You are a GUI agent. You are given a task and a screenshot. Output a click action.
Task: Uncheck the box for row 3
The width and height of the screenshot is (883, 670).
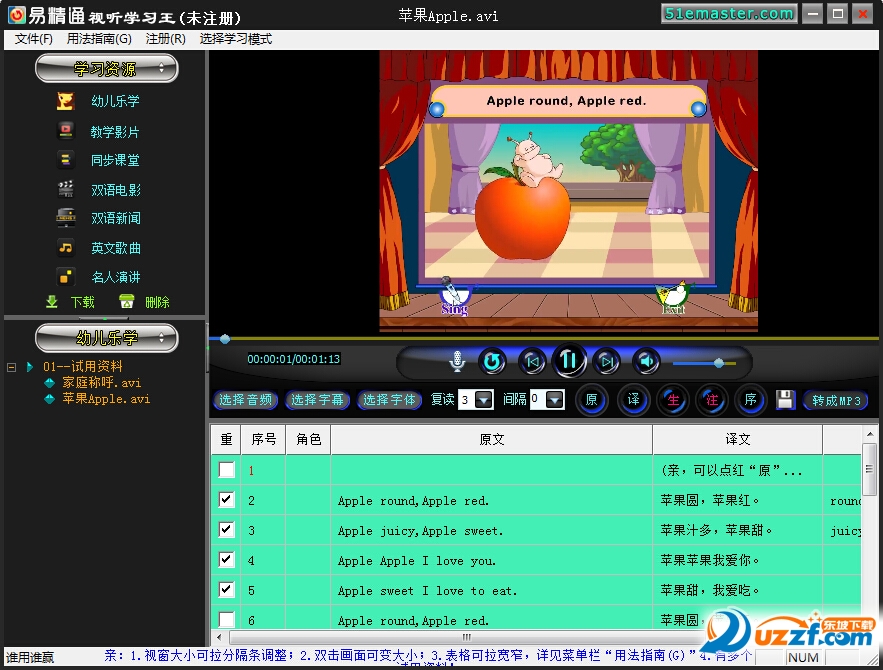tap(226, 529)
